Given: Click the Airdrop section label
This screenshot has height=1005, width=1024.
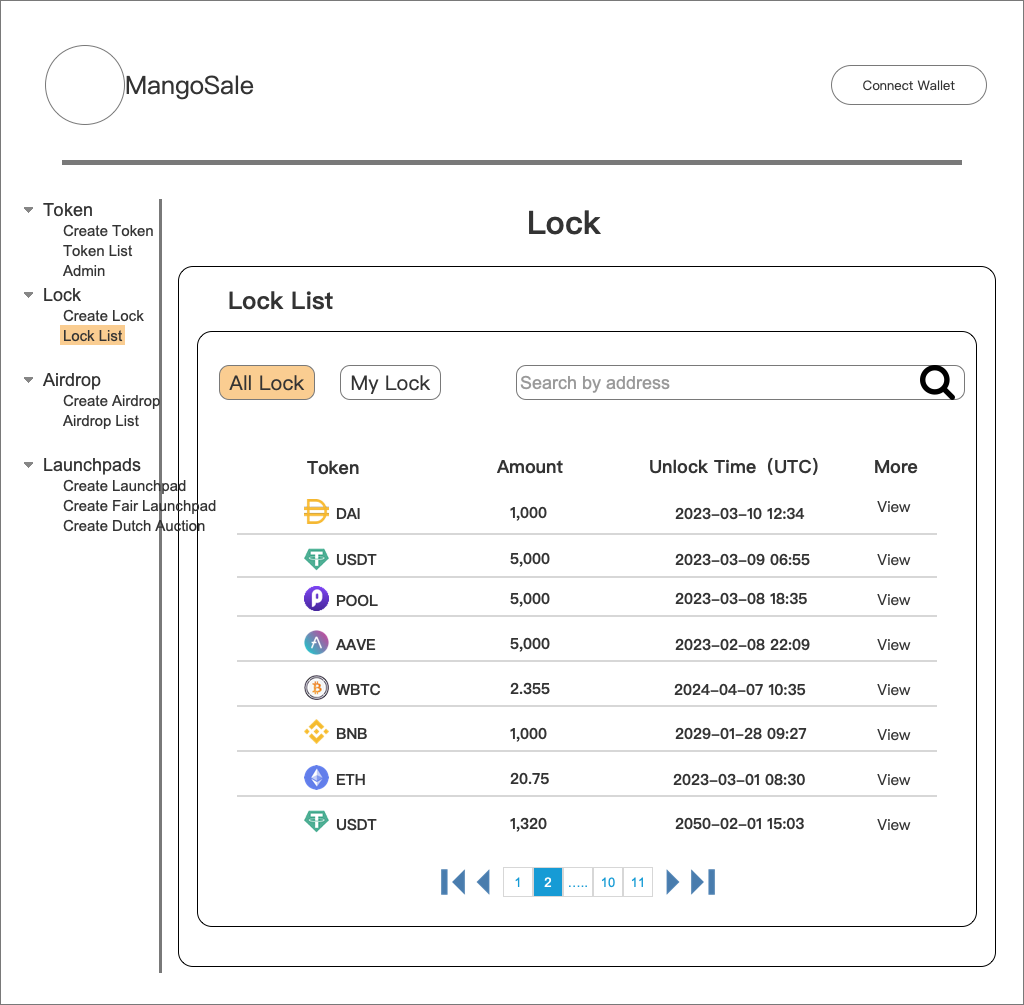Looking at the screenshot, I should (x=72, y=380).
